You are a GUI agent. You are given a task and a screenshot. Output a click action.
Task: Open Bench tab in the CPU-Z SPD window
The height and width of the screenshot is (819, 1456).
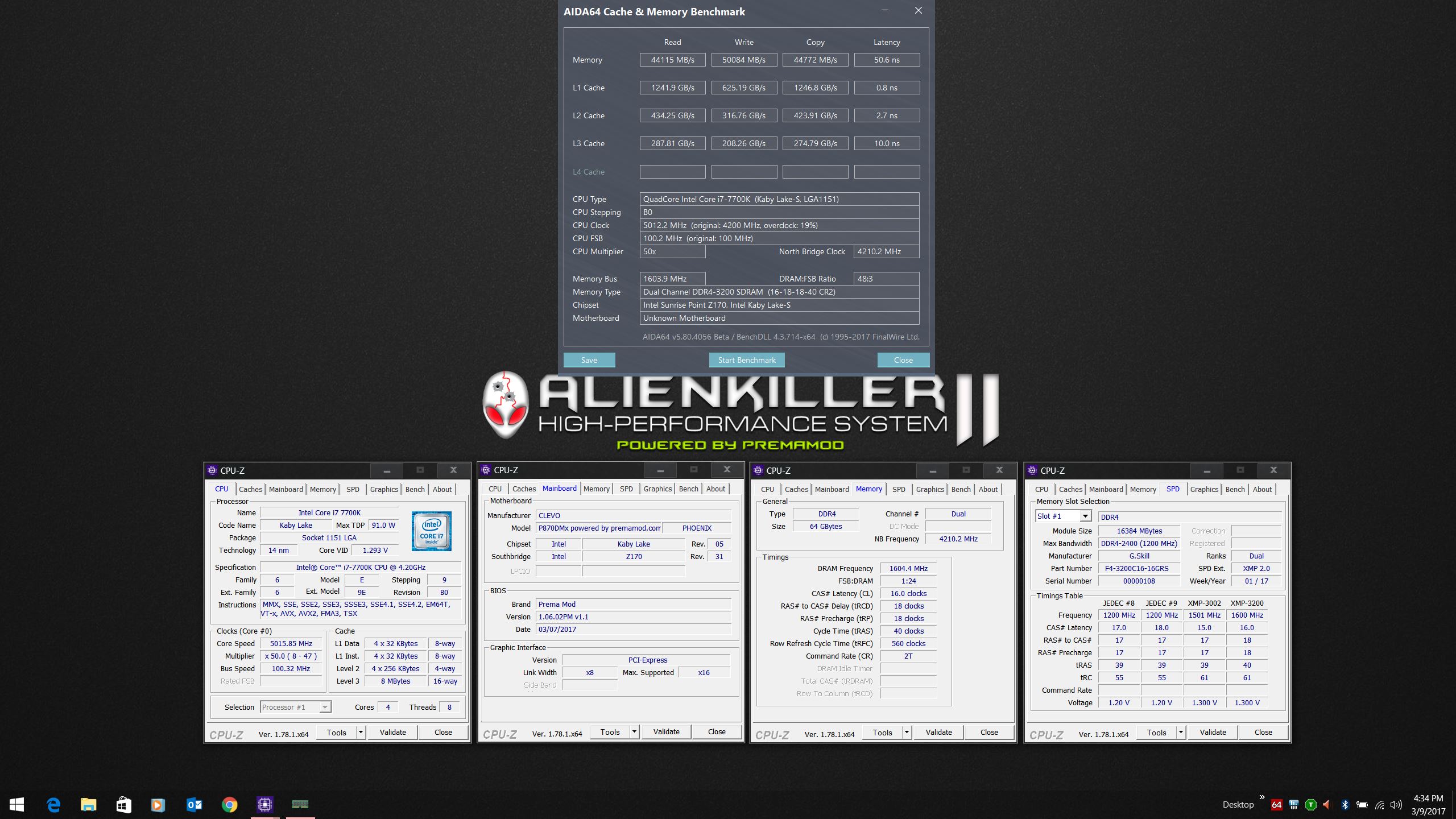[x=1235, y=489]
